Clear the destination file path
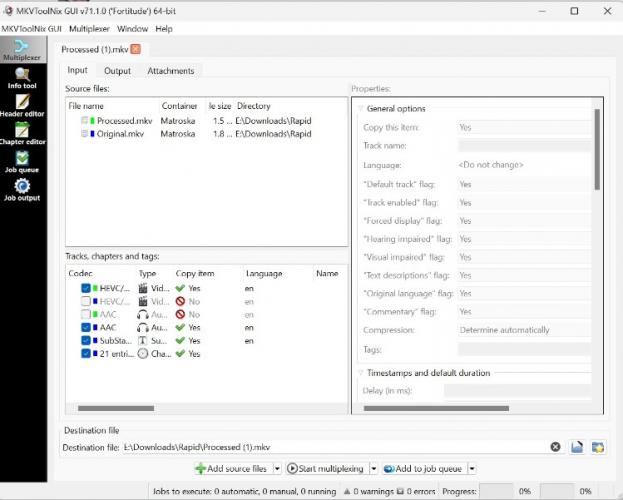 tap(555, 447)
